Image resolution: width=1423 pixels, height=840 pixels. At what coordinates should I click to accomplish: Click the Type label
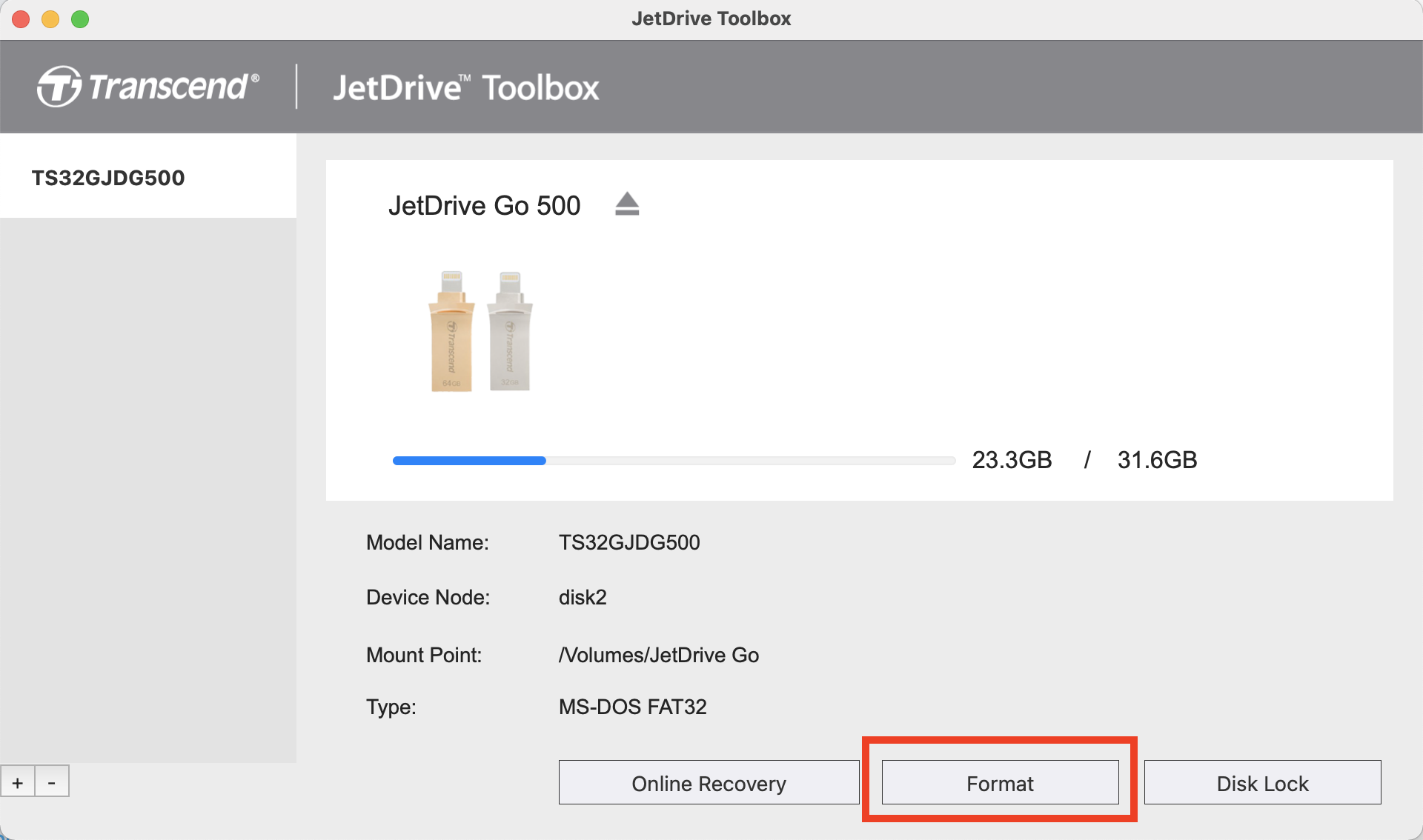(391, 707)
